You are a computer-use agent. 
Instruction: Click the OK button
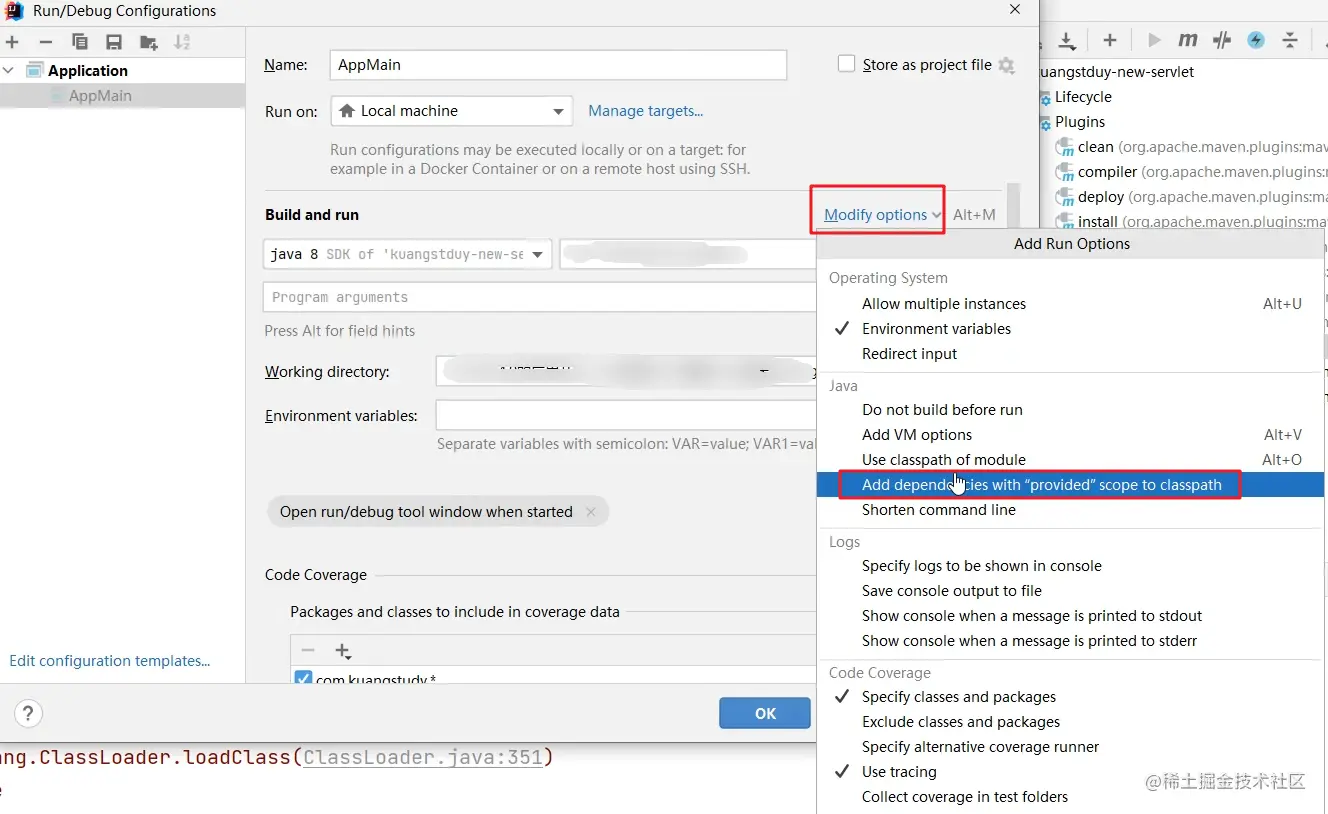click(765, 713)
